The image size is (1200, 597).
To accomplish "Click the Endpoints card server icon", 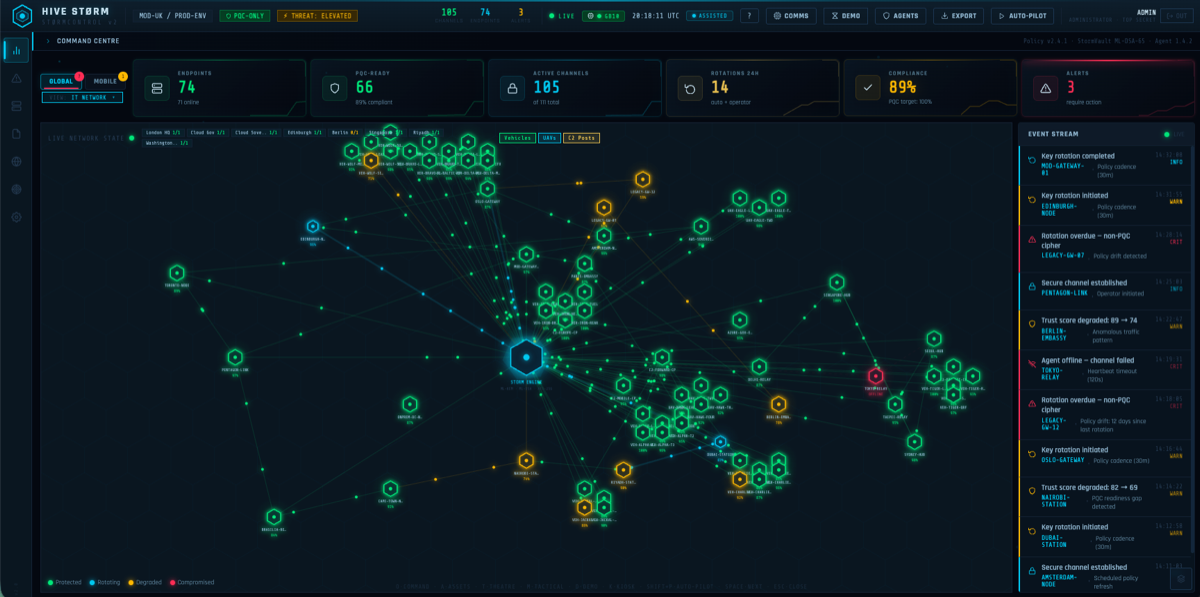I will tap(157, 89).
